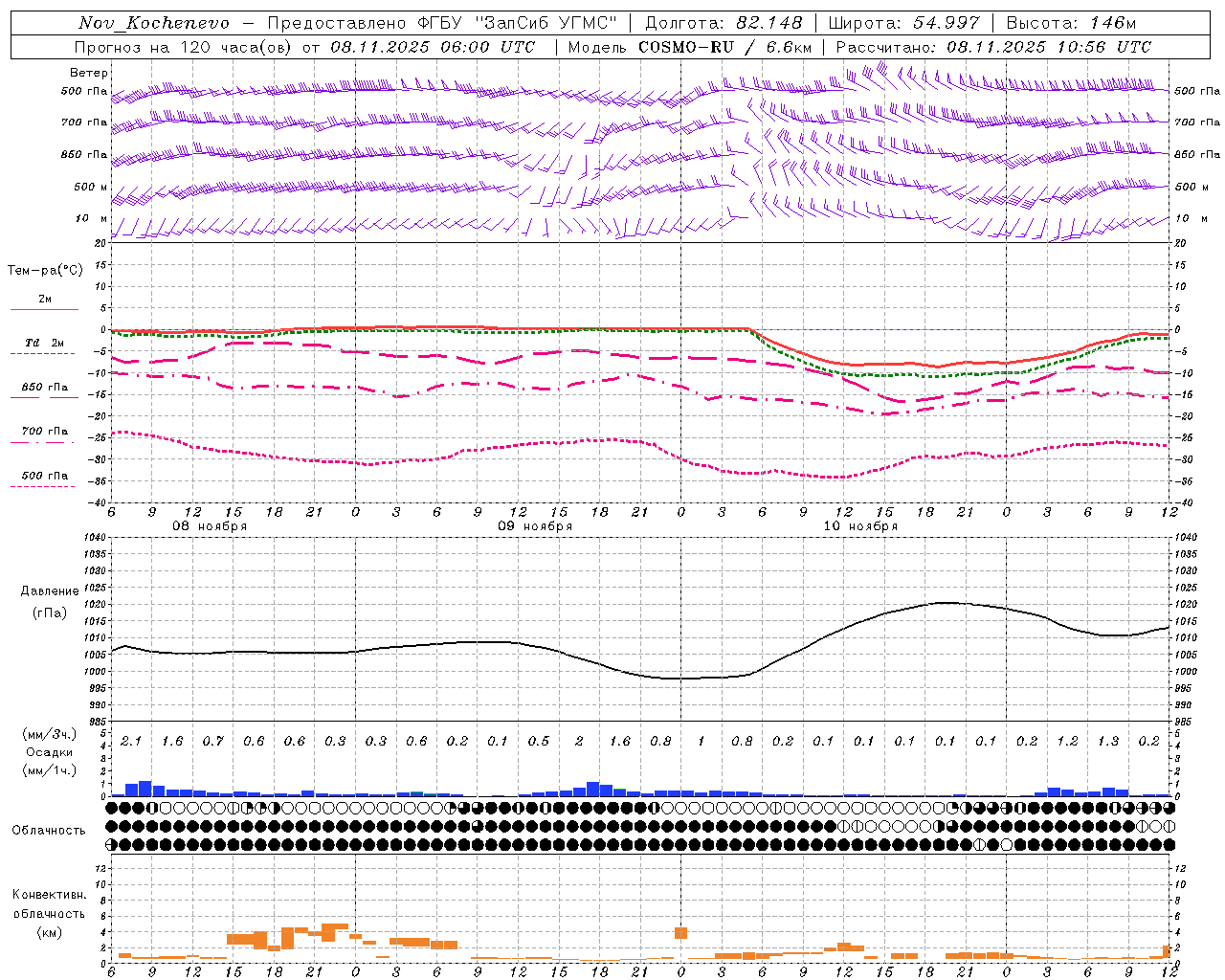The image size is (1225, 980).
Task: Click the '10 ноября' date label
Action: pos(860,526)
